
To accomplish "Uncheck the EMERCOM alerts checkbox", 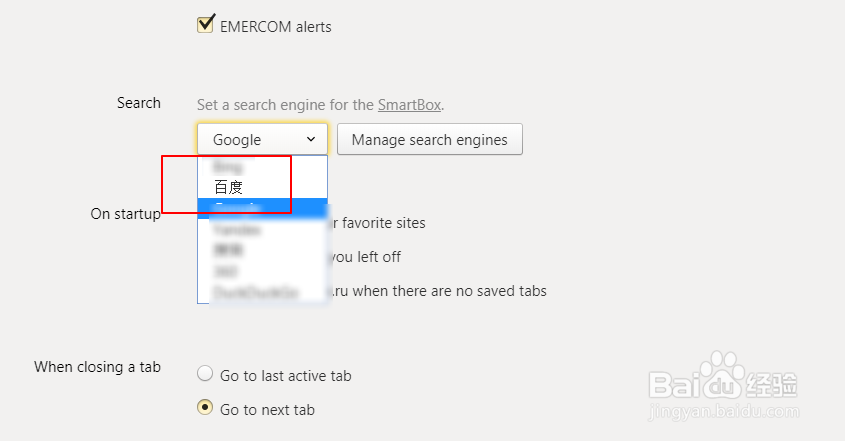I will pyautogui.click(x=205, y=24).
